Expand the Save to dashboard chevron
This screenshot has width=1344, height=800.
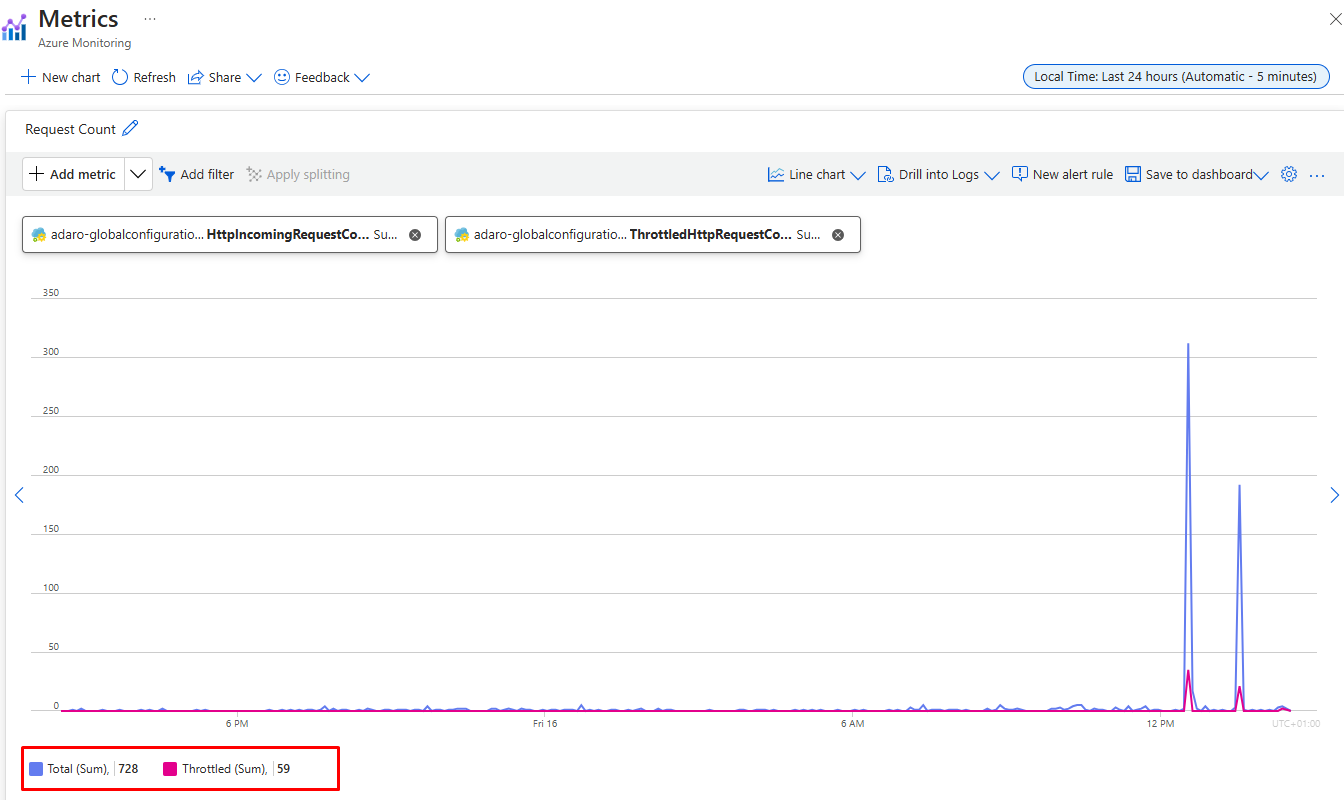pos(1261,175)
